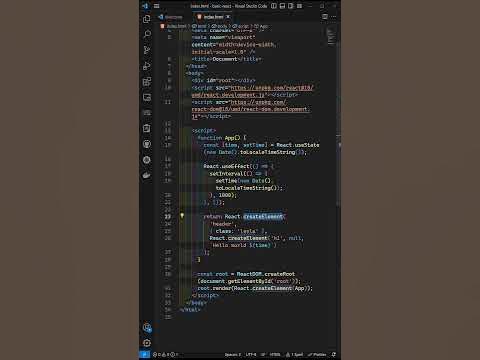Click the window title text in title bar
The image size is (480, 360).
point(228,6)
